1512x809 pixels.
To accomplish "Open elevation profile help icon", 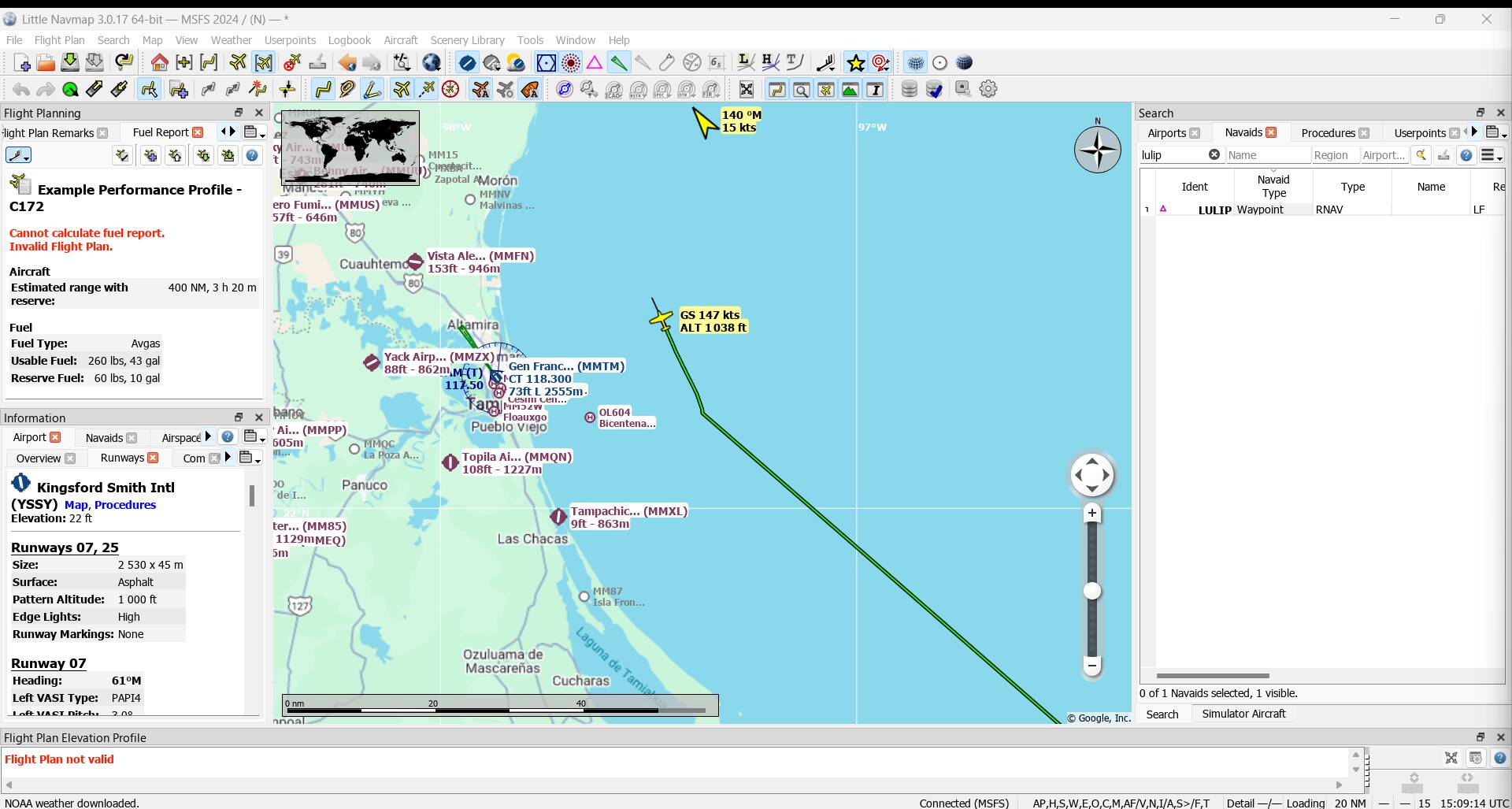I will point(1499,758).
